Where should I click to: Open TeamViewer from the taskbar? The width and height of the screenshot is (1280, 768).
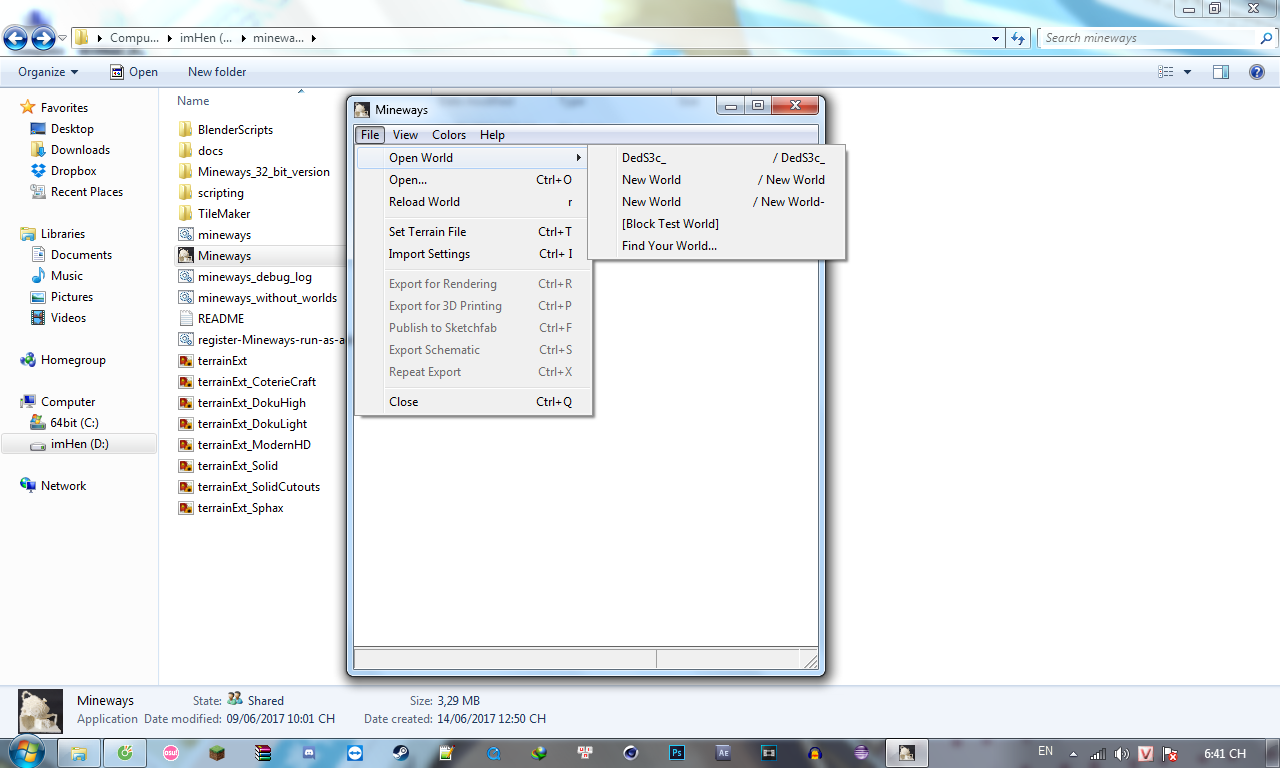pos(355,753)
